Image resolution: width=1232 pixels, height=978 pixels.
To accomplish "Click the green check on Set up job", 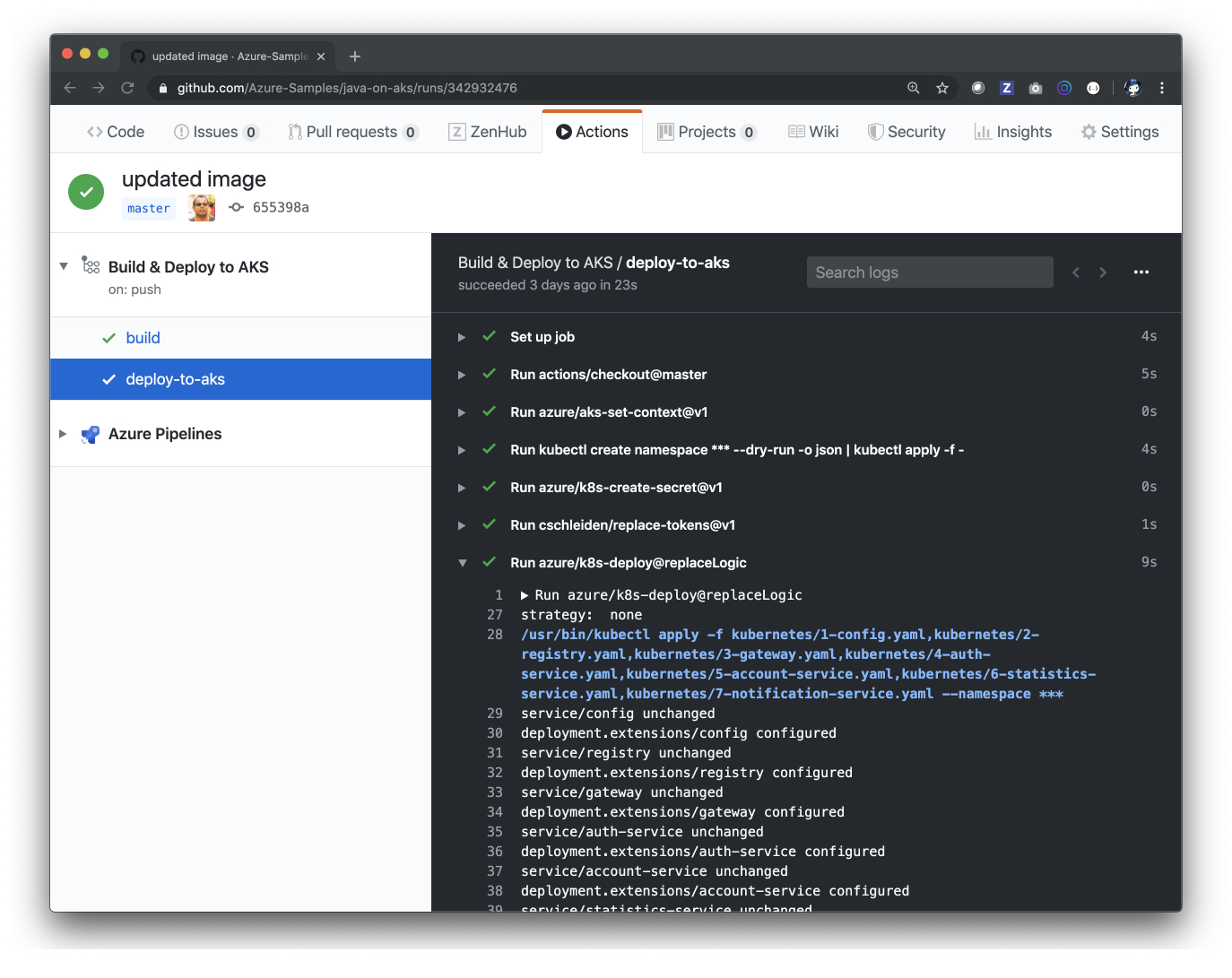I will coord(490,336).
